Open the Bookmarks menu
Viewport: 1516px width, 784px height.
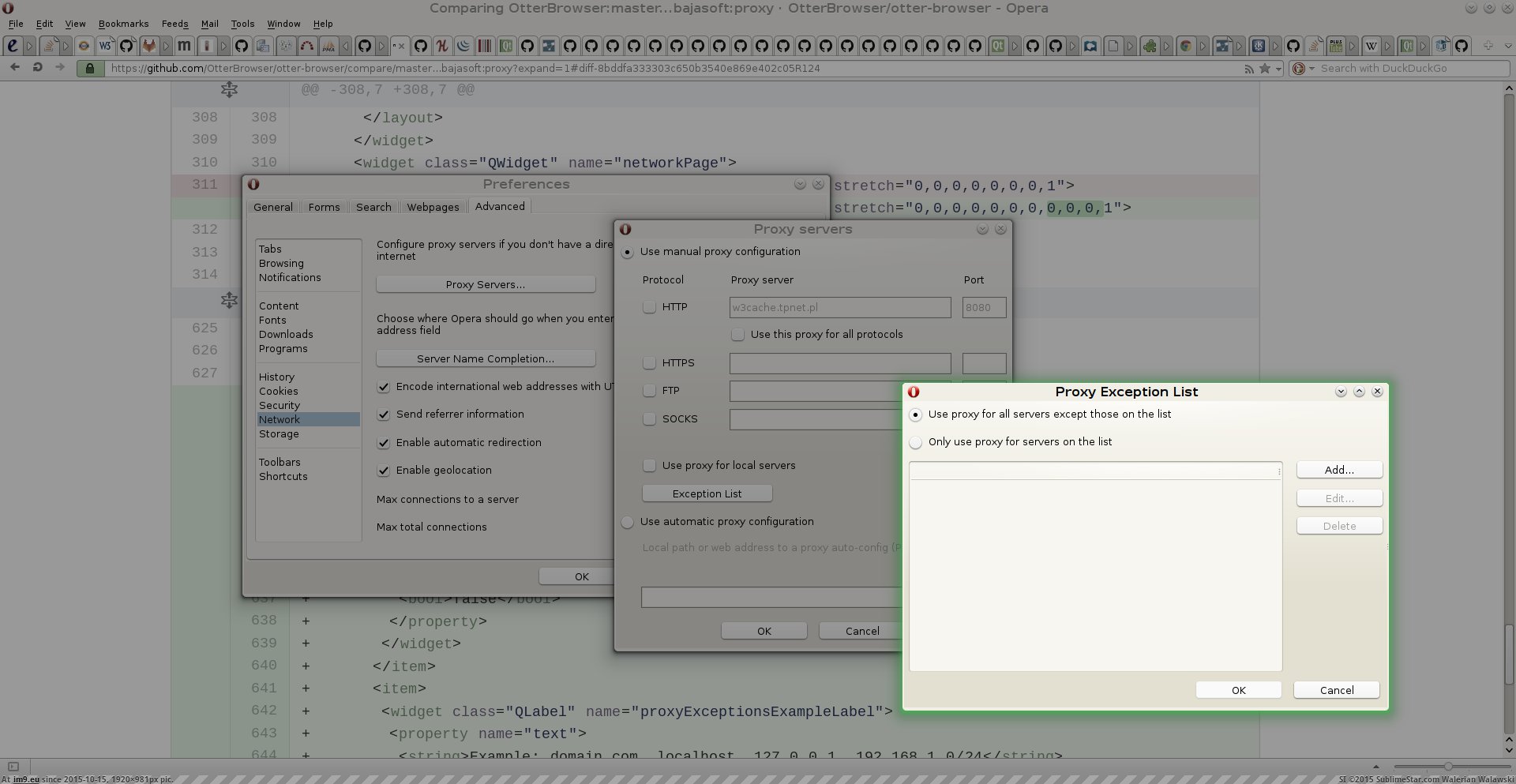pyautogui.click(x=123, y=24)
